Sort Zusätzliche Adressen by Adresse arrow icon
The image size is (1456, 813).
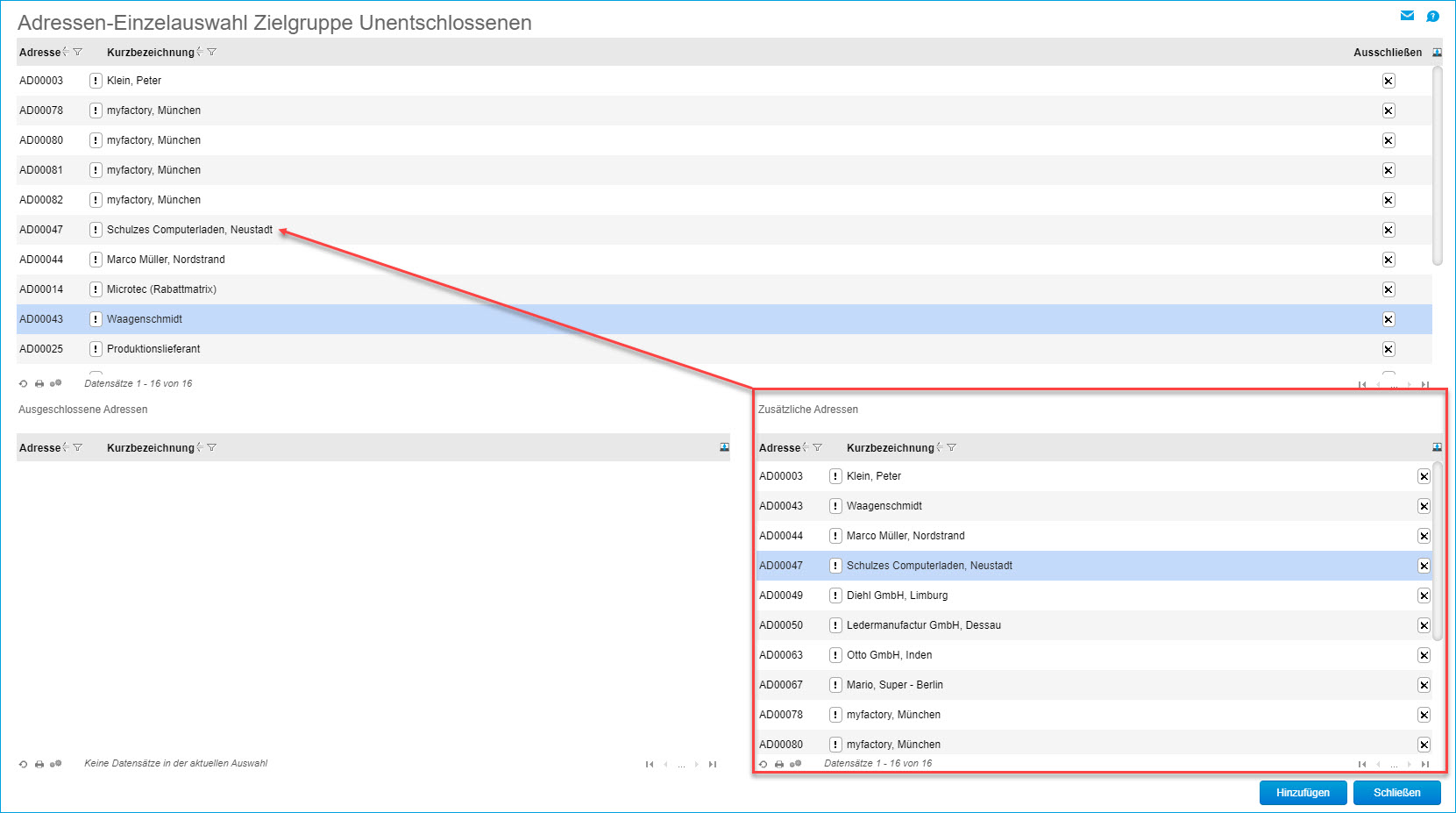806,447
